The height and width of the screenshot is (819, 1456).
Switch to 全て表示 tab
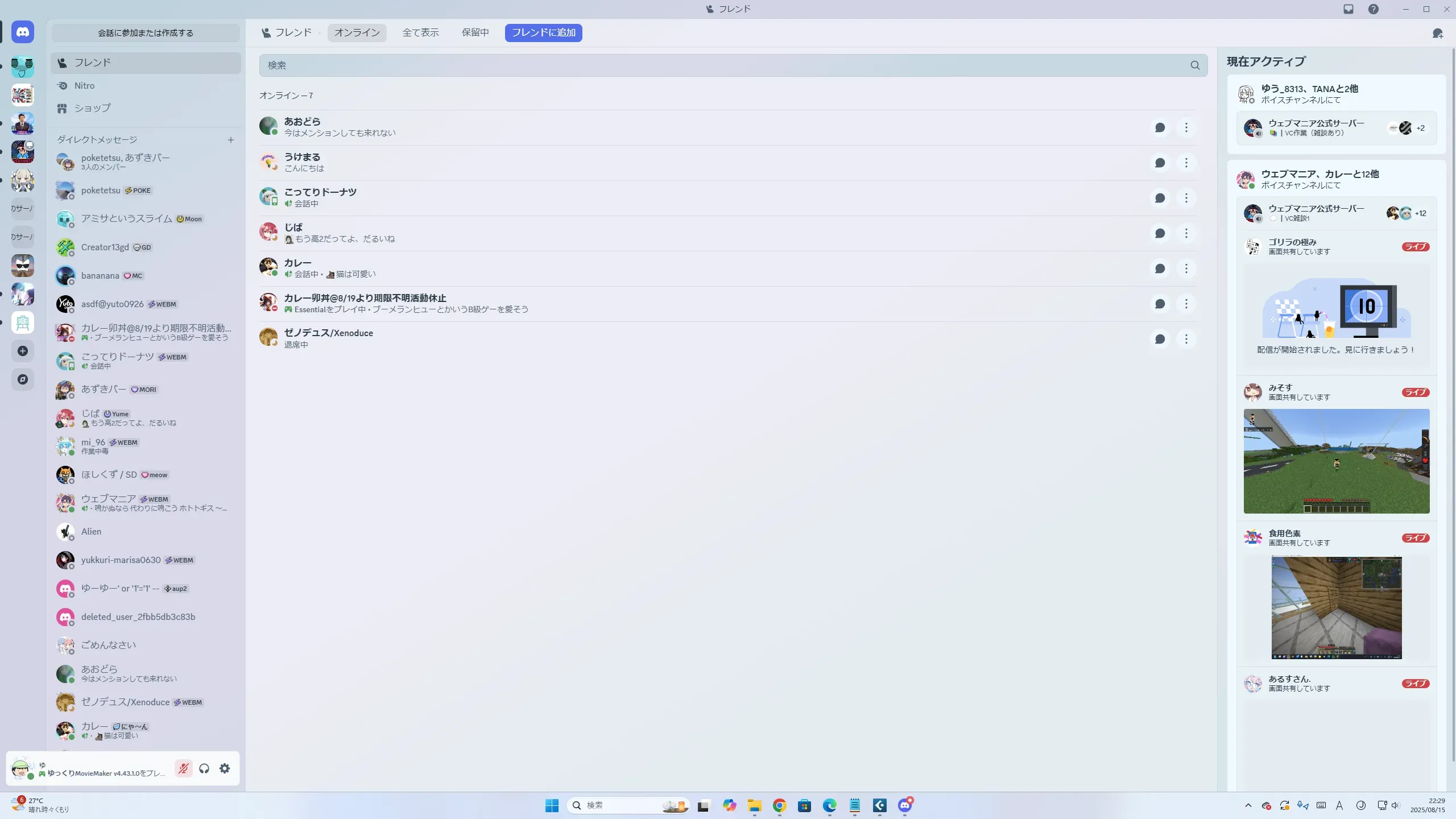[420, 32]
